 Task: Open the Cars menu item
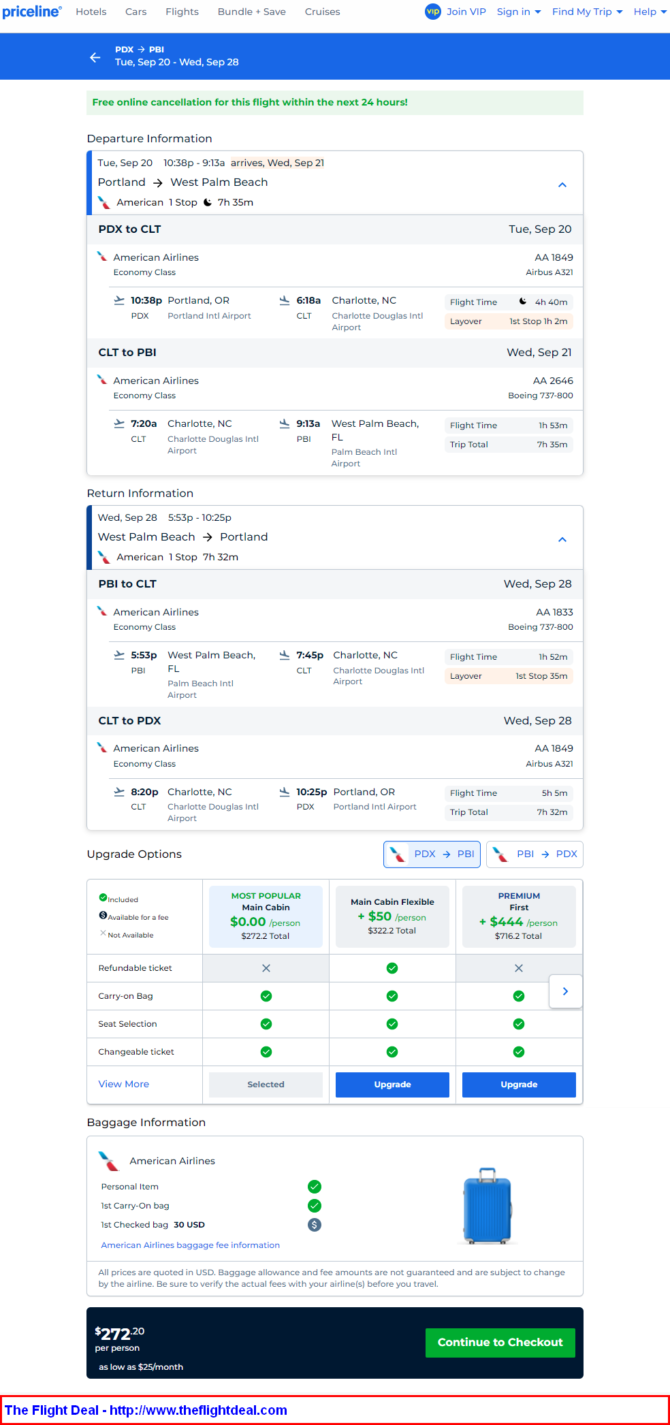tap(136, 12)
